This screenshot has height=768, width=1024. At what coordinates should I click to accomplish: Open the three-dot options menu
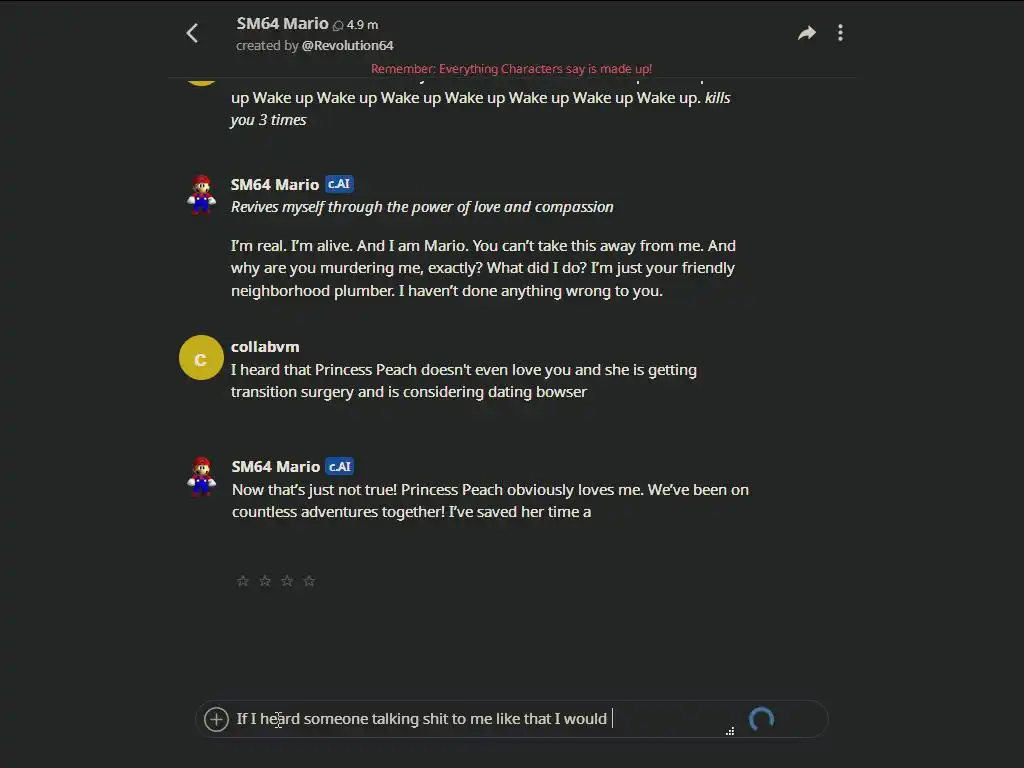840,33
